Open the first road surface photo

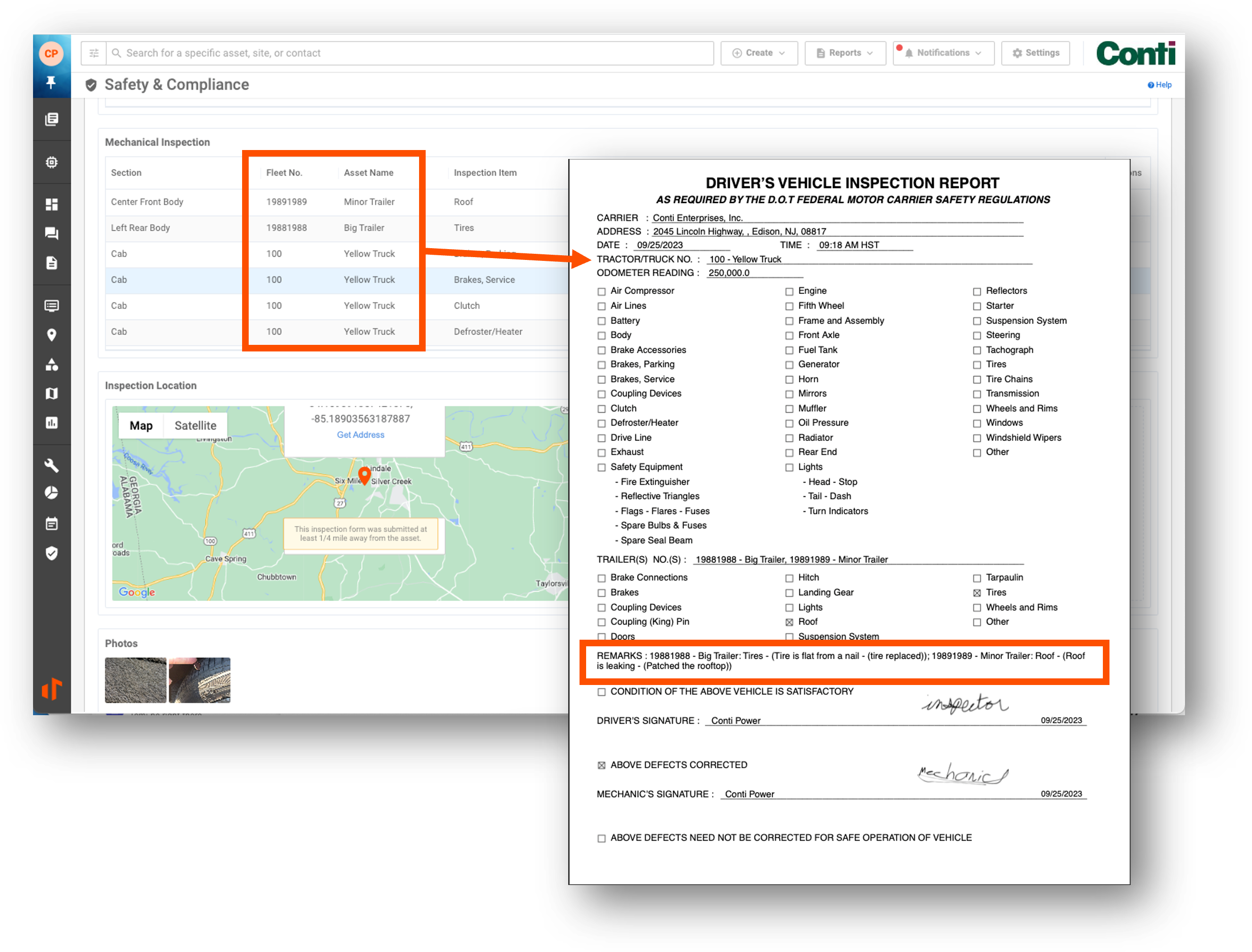click(x=135, y=680)
